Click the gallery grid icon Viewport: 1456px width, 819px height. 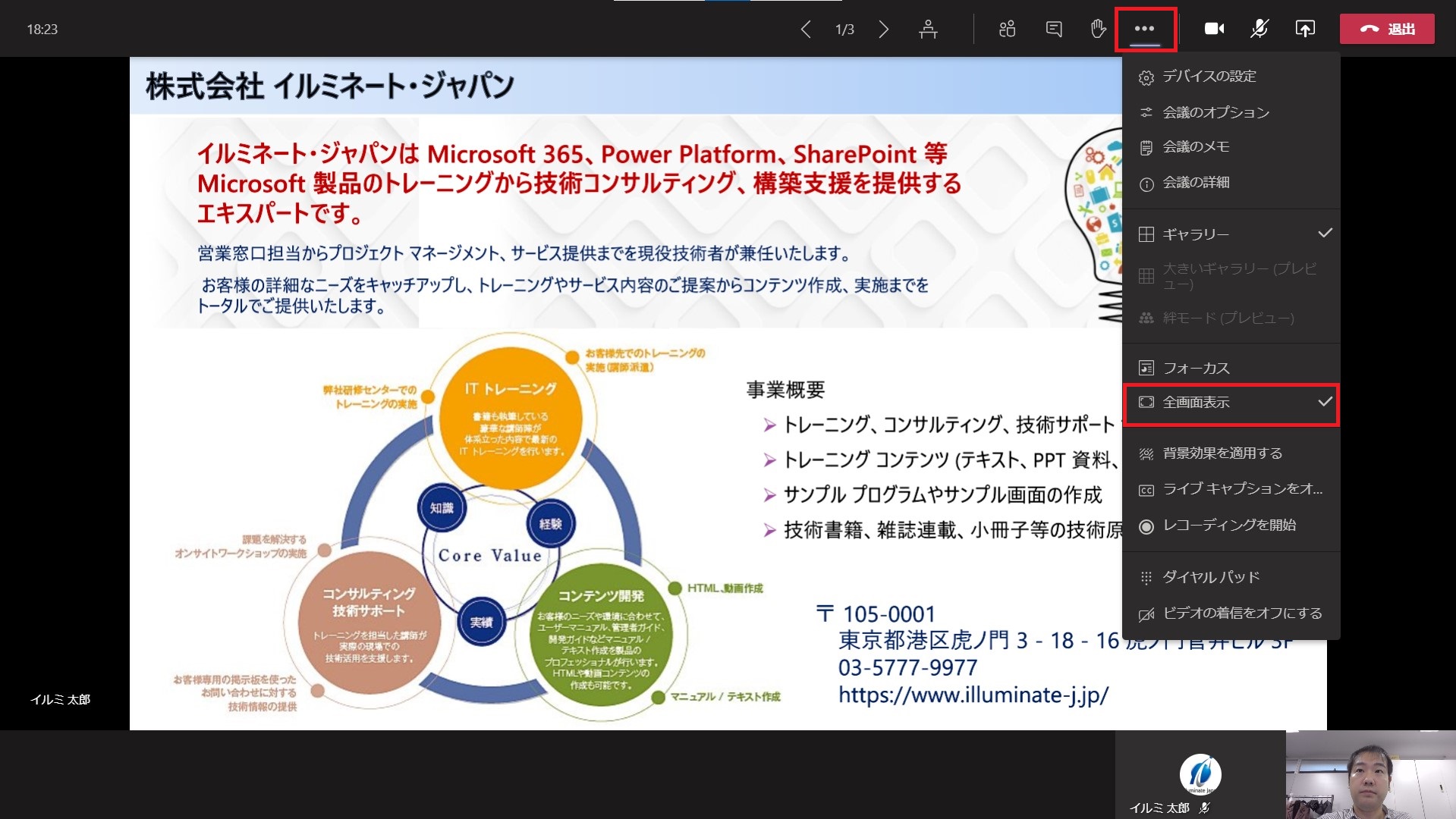pyautogui.click(x=1146, y=234)
